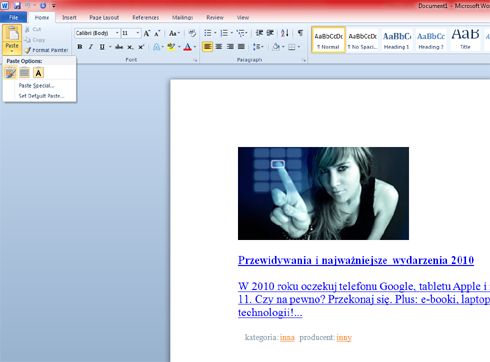This screenshot has width=490, height=362.
Task: Choose Merge Formatting paste option
Action: pyautogui.click(x=24, y=73)
